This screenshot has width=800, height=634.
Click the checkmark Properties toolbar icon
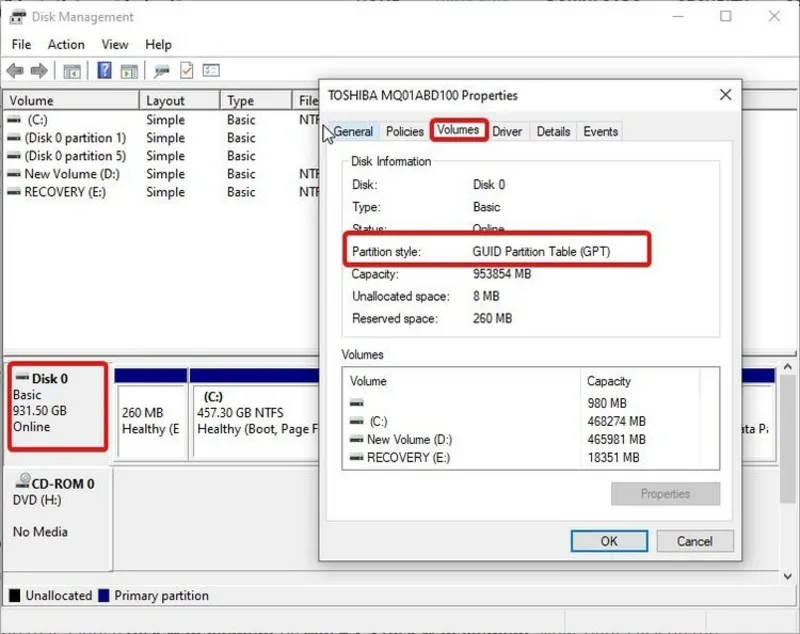pyautogui.click(x=186, y=71)
